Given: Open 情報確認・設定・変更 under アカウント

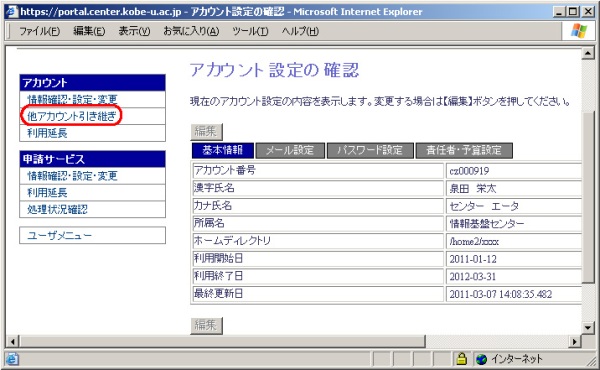Looking at the screenshot, I should (72, 99).
